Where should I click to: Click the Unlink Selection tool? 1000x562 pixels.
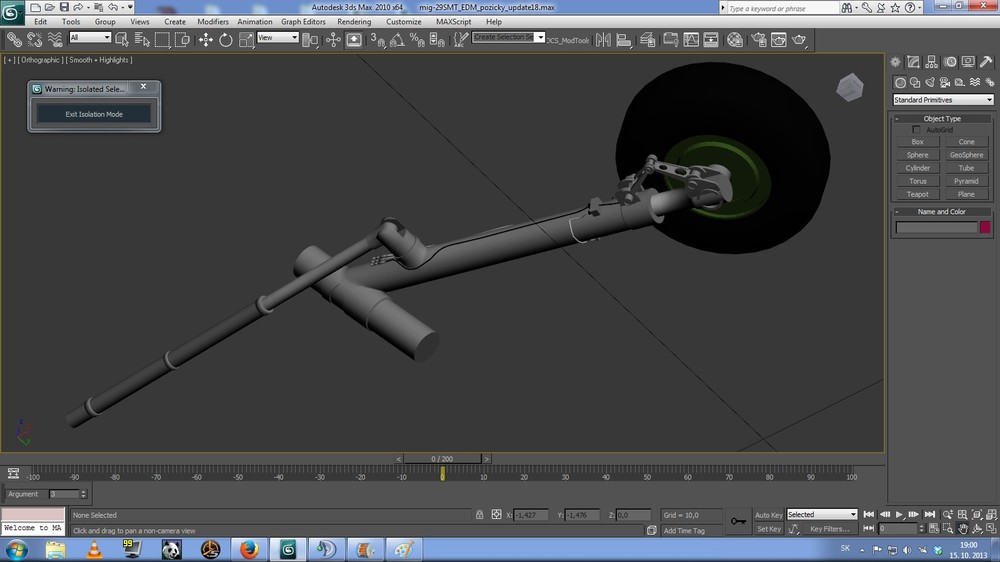(x=34, y=40)
